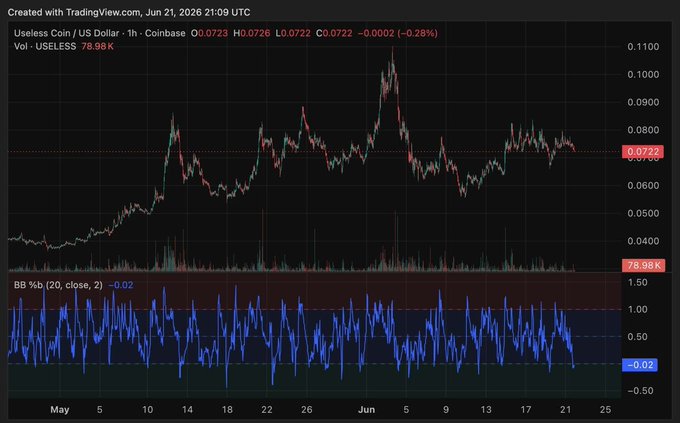Click the '10' date label on time axis
This screenshot has height=423, width=680.
point(147,410)
